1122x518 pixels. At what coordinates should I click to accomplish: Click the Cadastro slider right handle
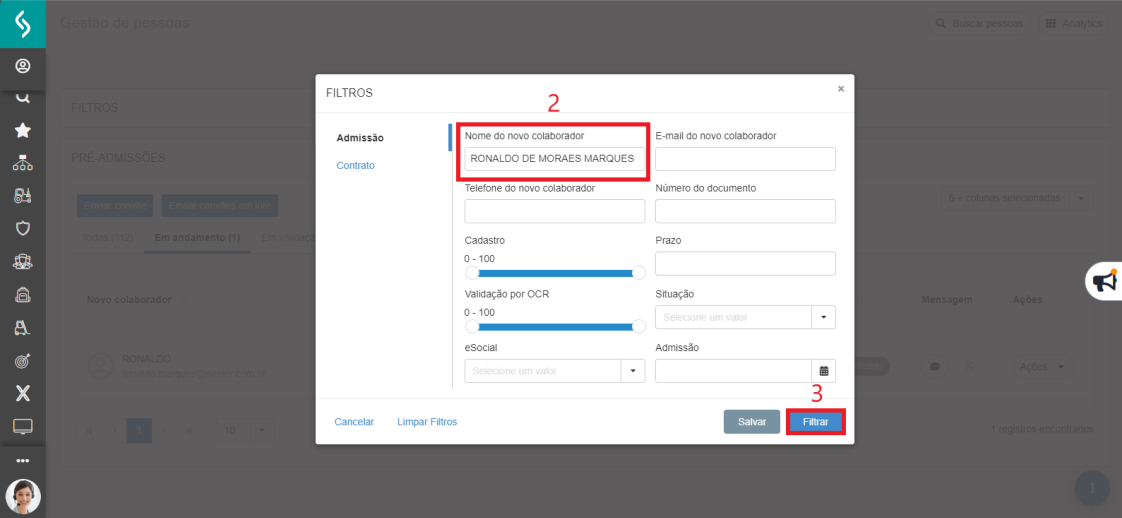(x=639, y=273)
